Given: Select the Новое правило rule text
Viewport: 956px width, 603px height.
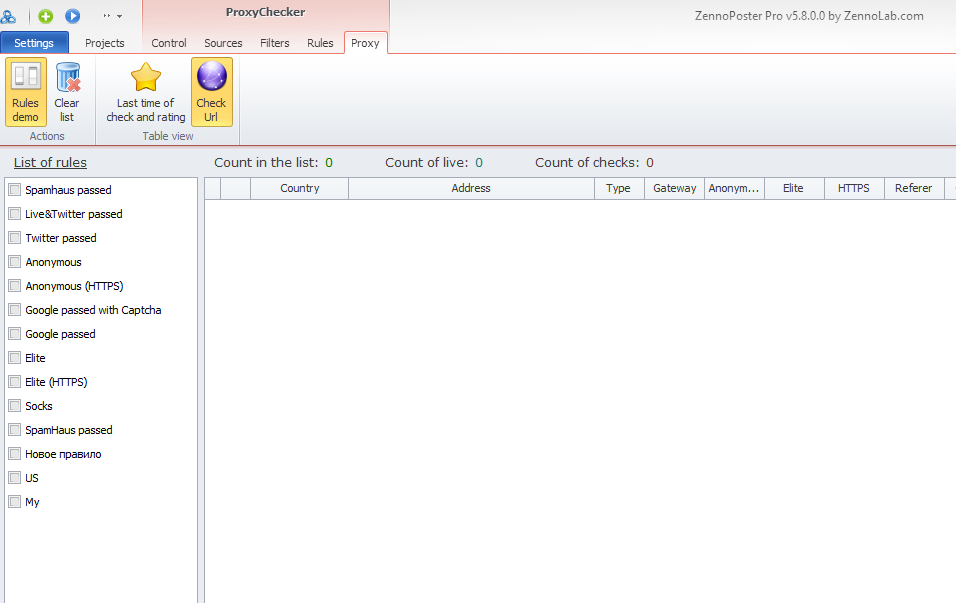Looking at the screenshot, I should point(63,454).
